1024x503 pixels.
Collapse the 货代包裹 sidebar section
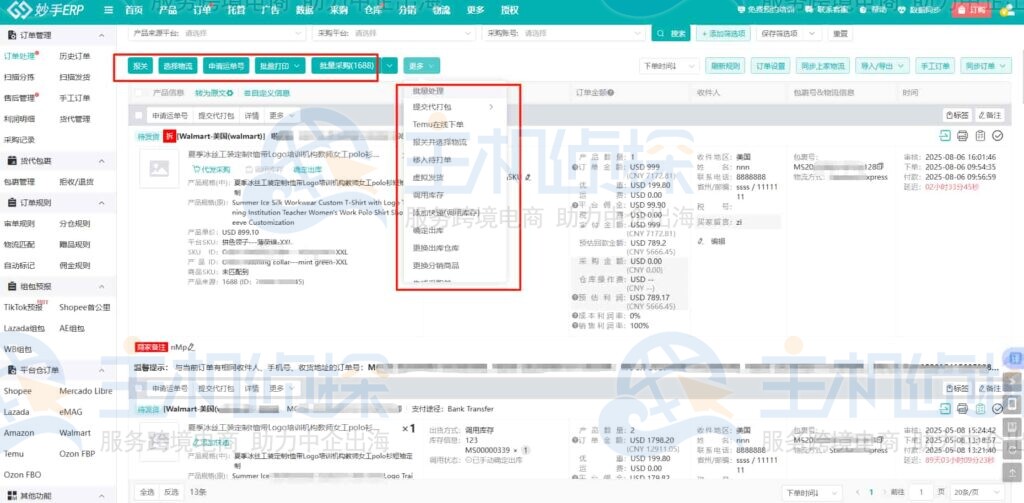101,161
